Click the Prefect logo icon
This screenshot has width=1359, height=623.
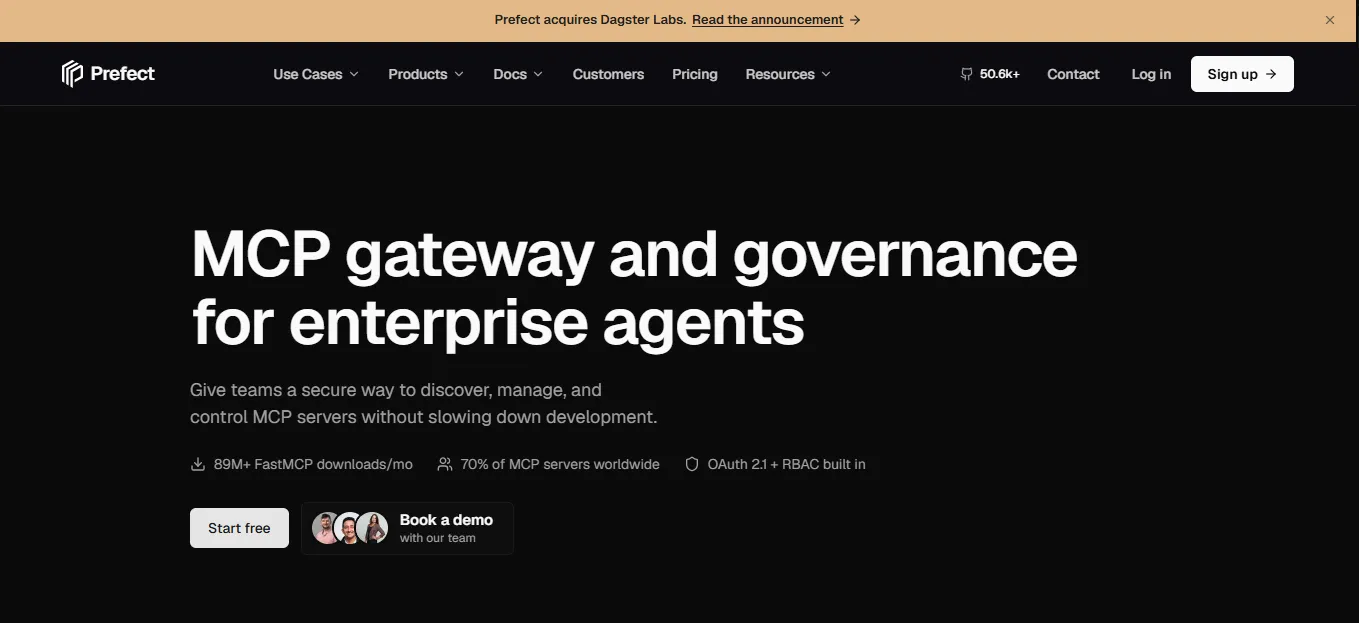click(72, 74)
